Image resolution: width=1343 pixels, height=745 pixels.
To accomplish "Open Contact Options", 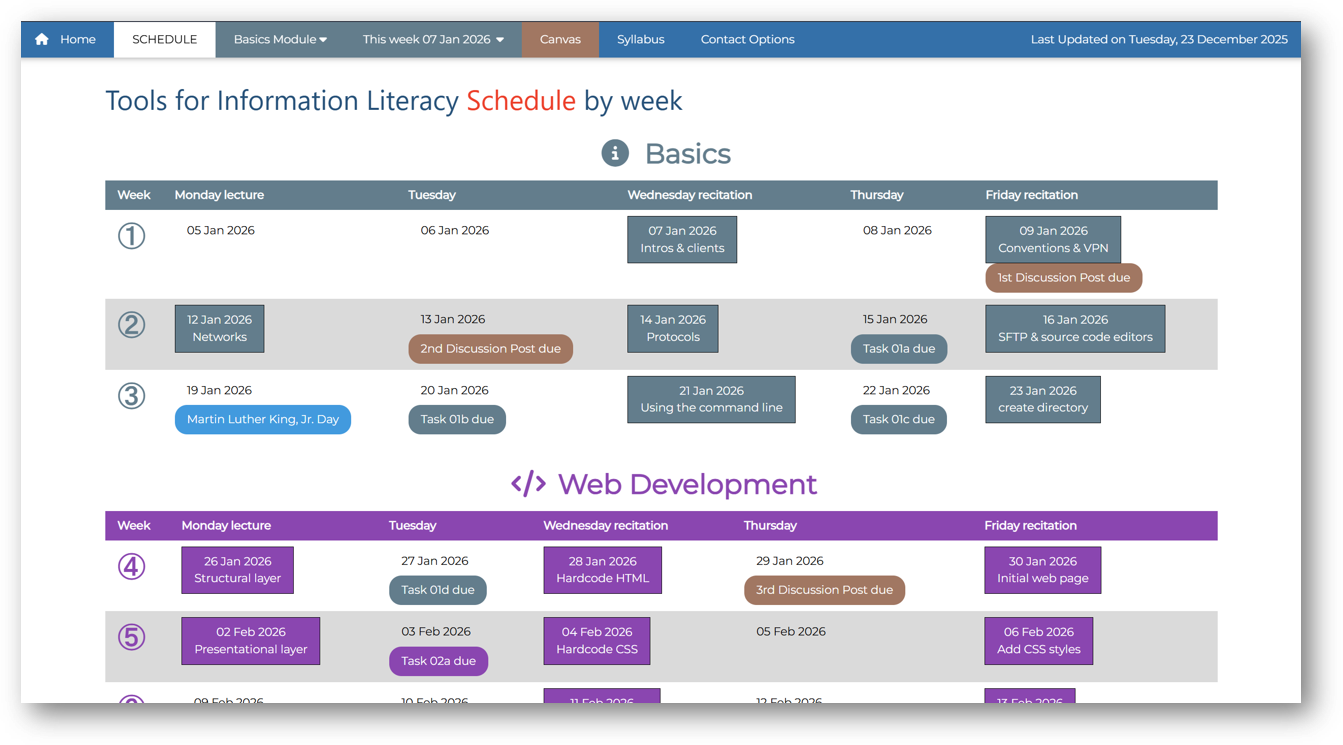I will click(747, 39).
